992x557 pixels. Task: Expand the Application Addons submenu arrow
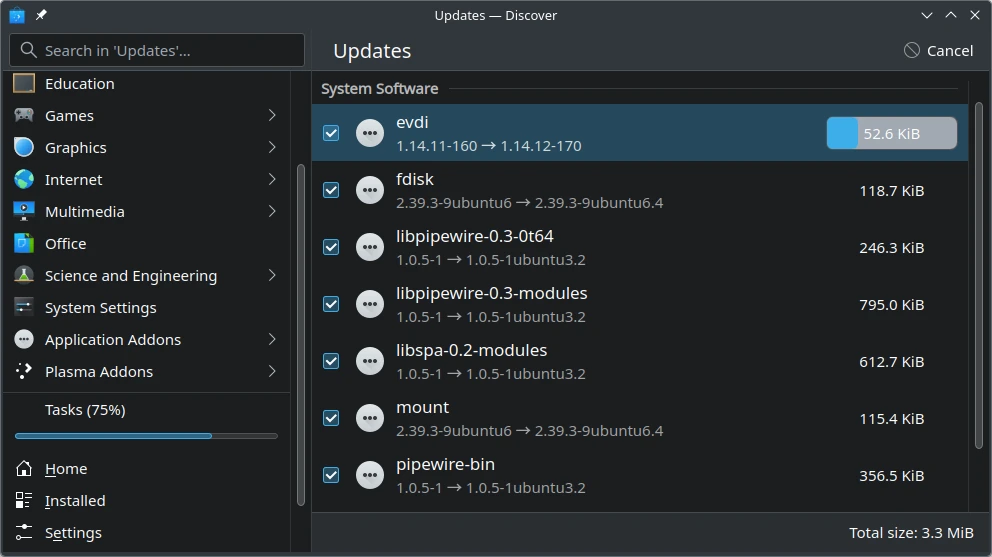coord(272,340)
